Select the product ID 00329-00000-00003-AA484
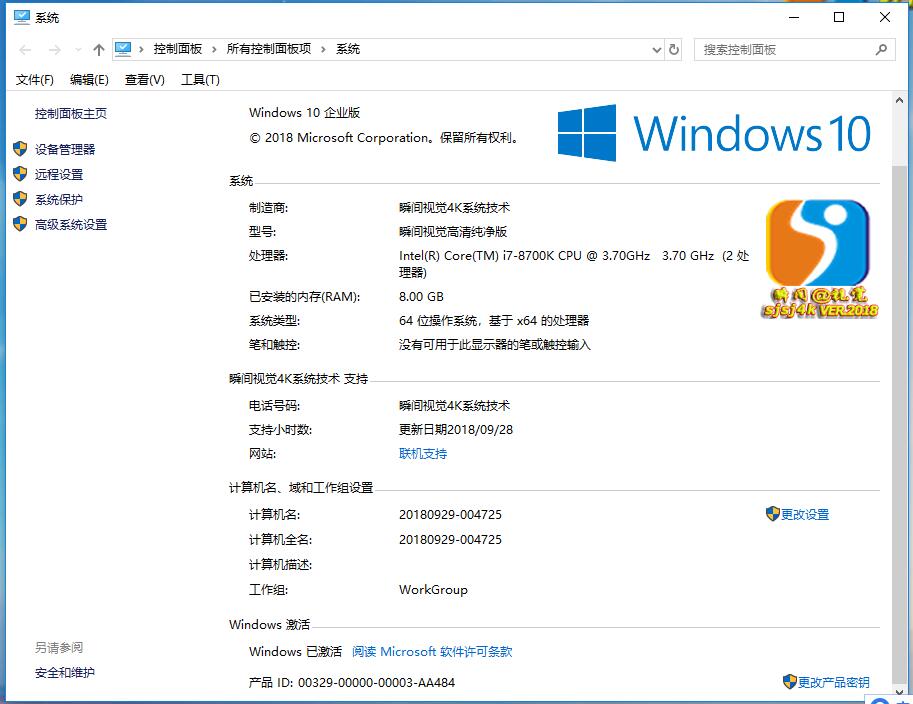Image resolution: width=913 pixels, height=704 pixels. tap(376, 682)
